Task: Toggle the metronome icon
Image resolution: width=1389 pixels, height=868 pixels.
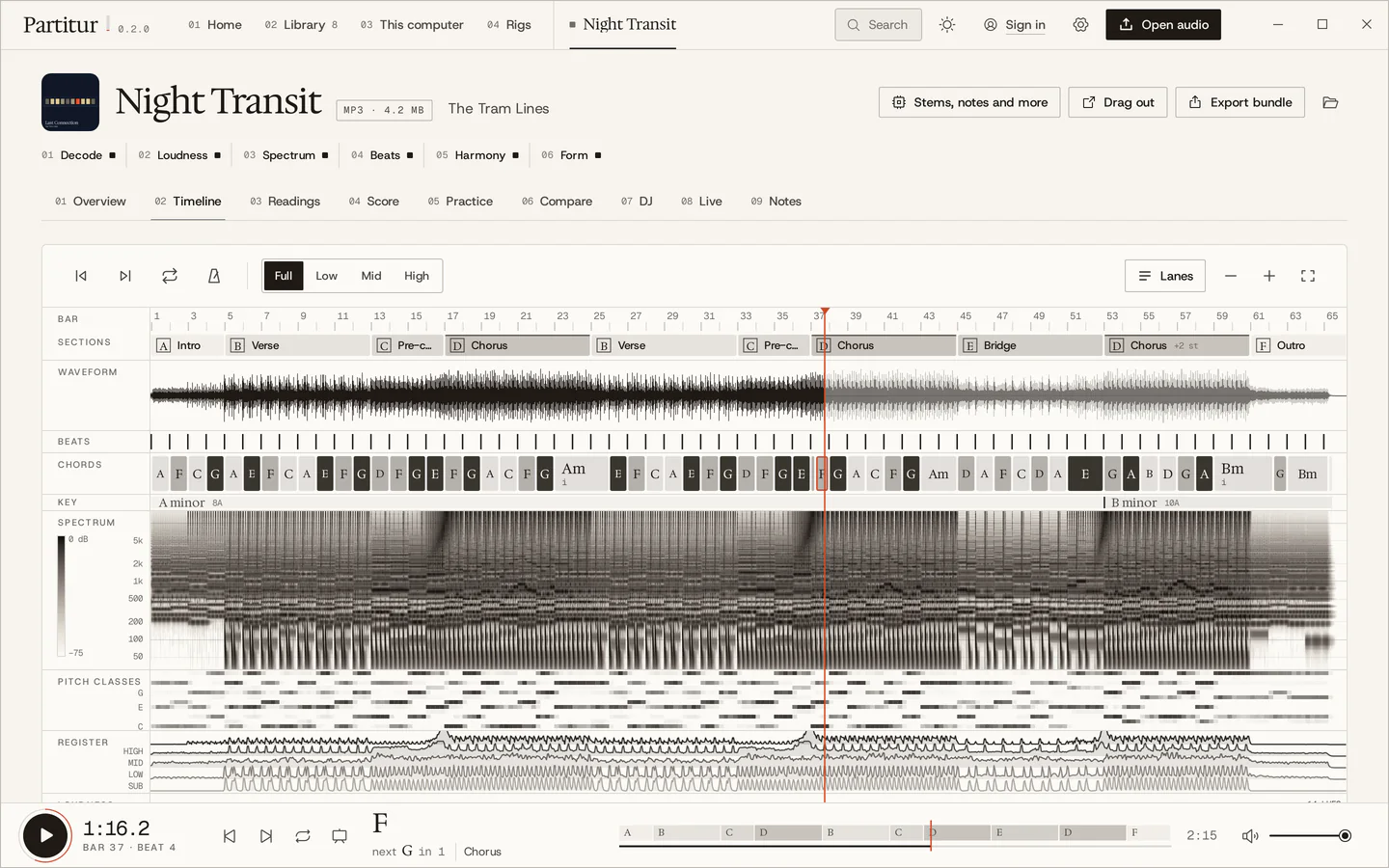Action: pos(214,276)
